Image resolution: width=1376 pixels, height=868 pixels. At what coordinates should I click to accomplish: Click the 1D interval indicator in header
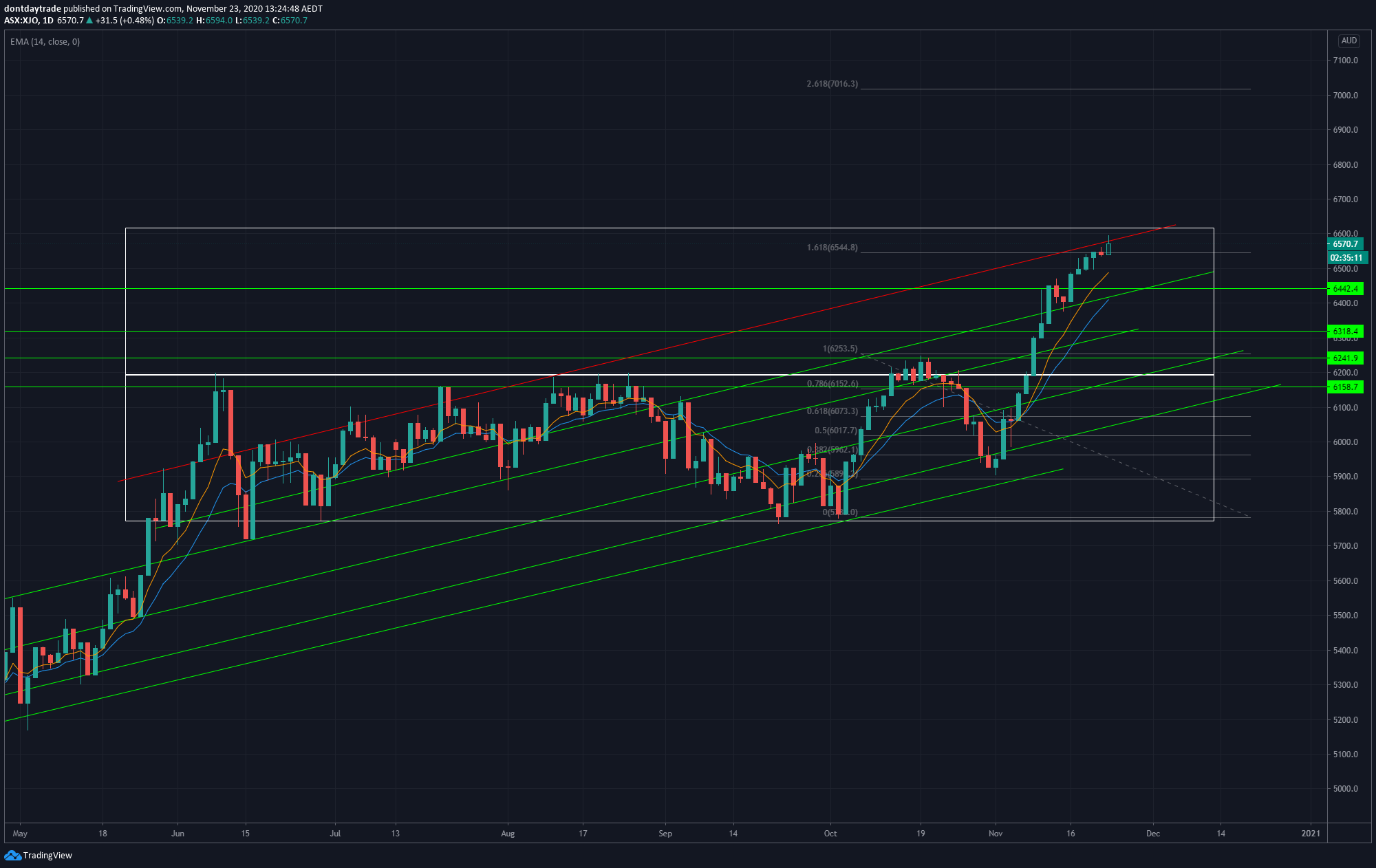point(47,21)
